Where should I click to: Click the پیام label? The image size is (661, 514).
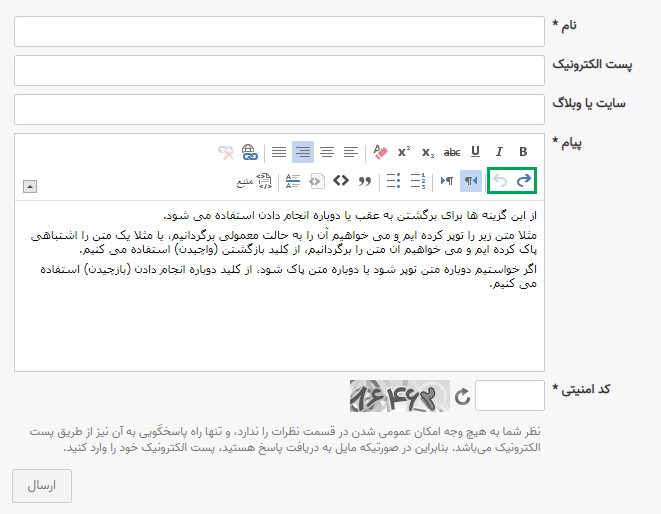tap(567, 143)
